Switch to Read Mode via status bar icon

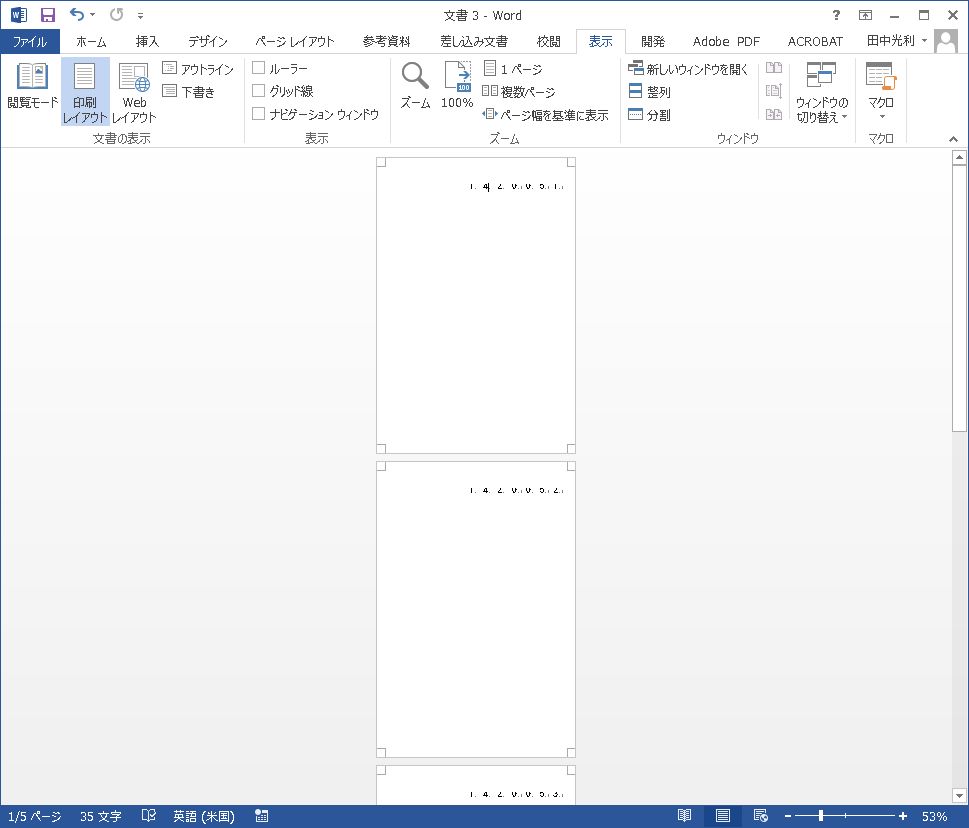(x=684, y=816)
